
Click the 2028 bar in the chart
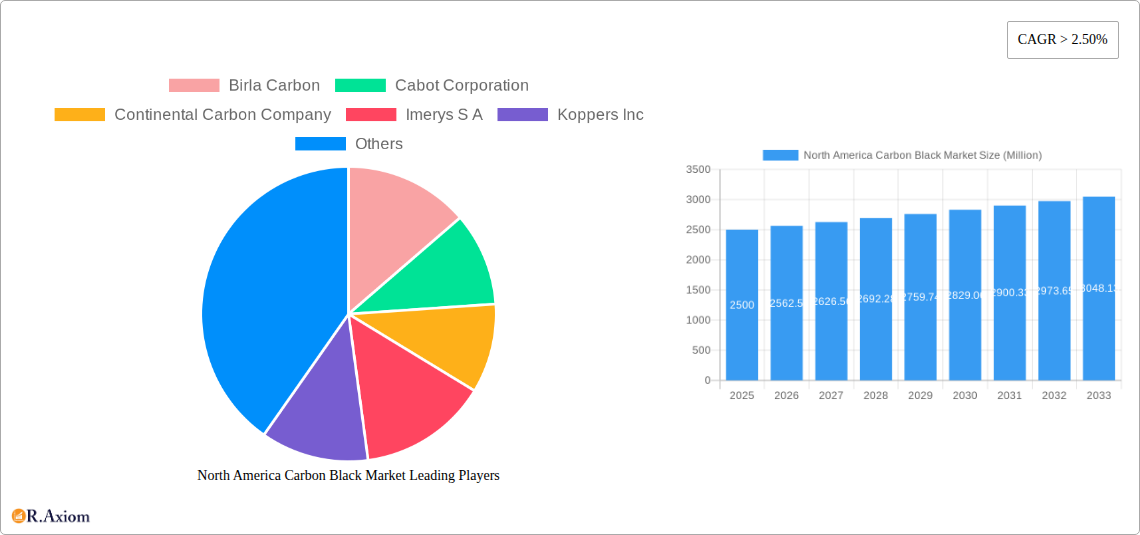pos(875,299)
